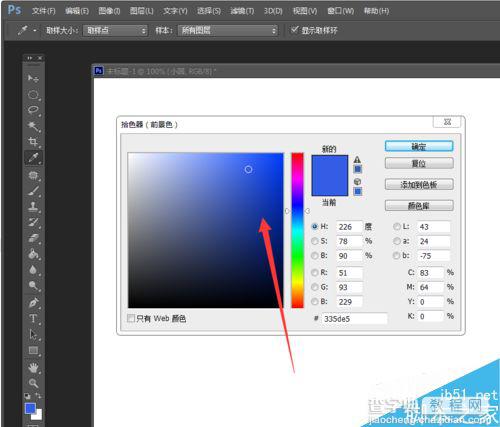Open the File menu
The image size is (500, 427).
click(44, 11)
